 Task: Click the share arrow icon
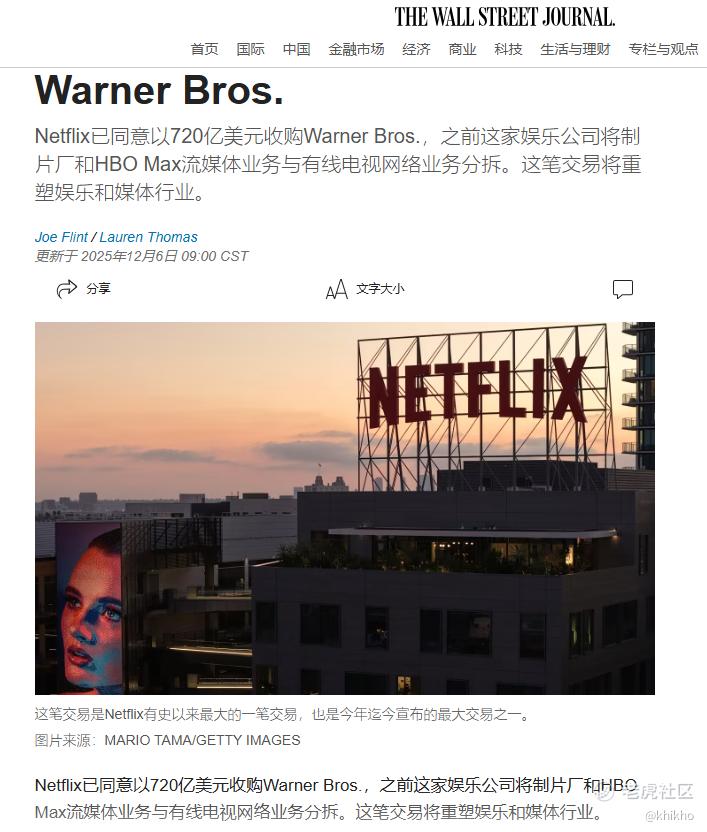pyautogui.click(x=67, y=289)
